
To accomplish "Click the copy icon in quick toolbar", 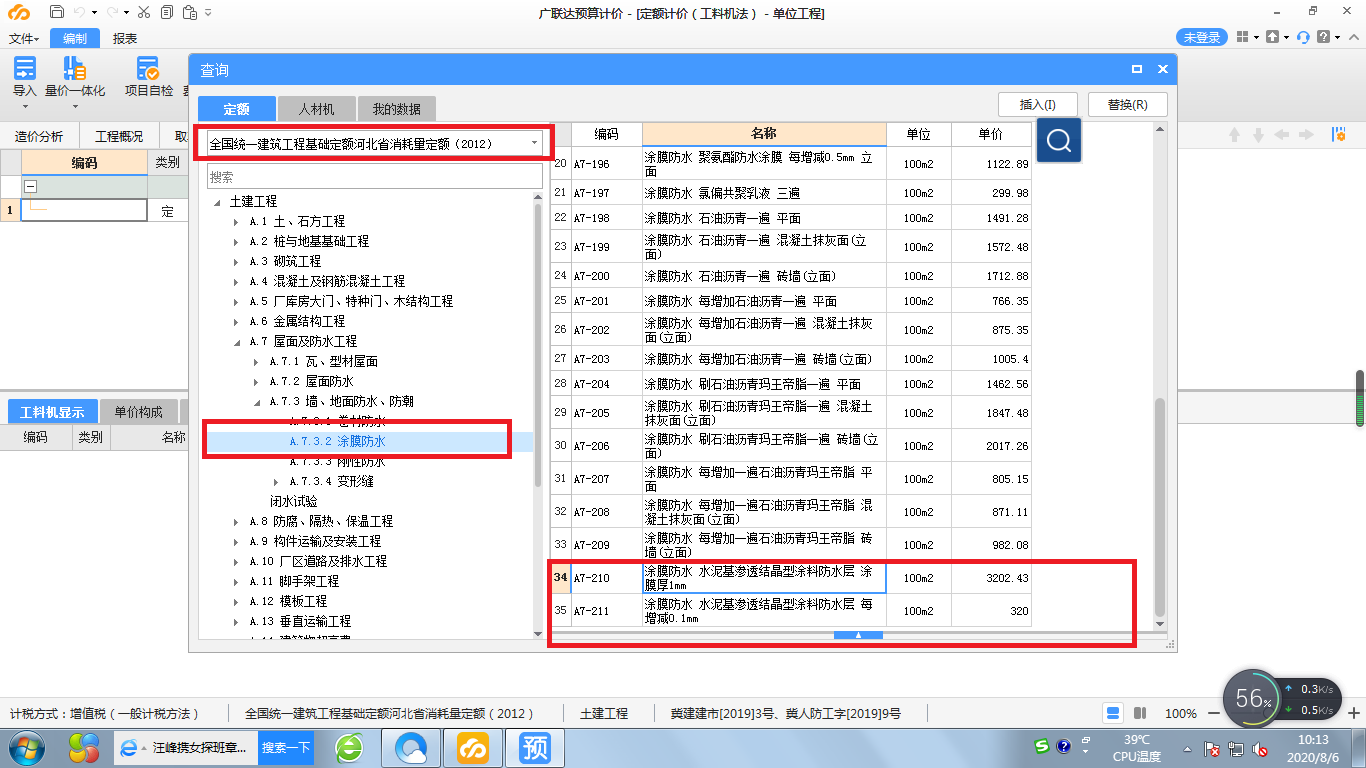I will point(166,13).
